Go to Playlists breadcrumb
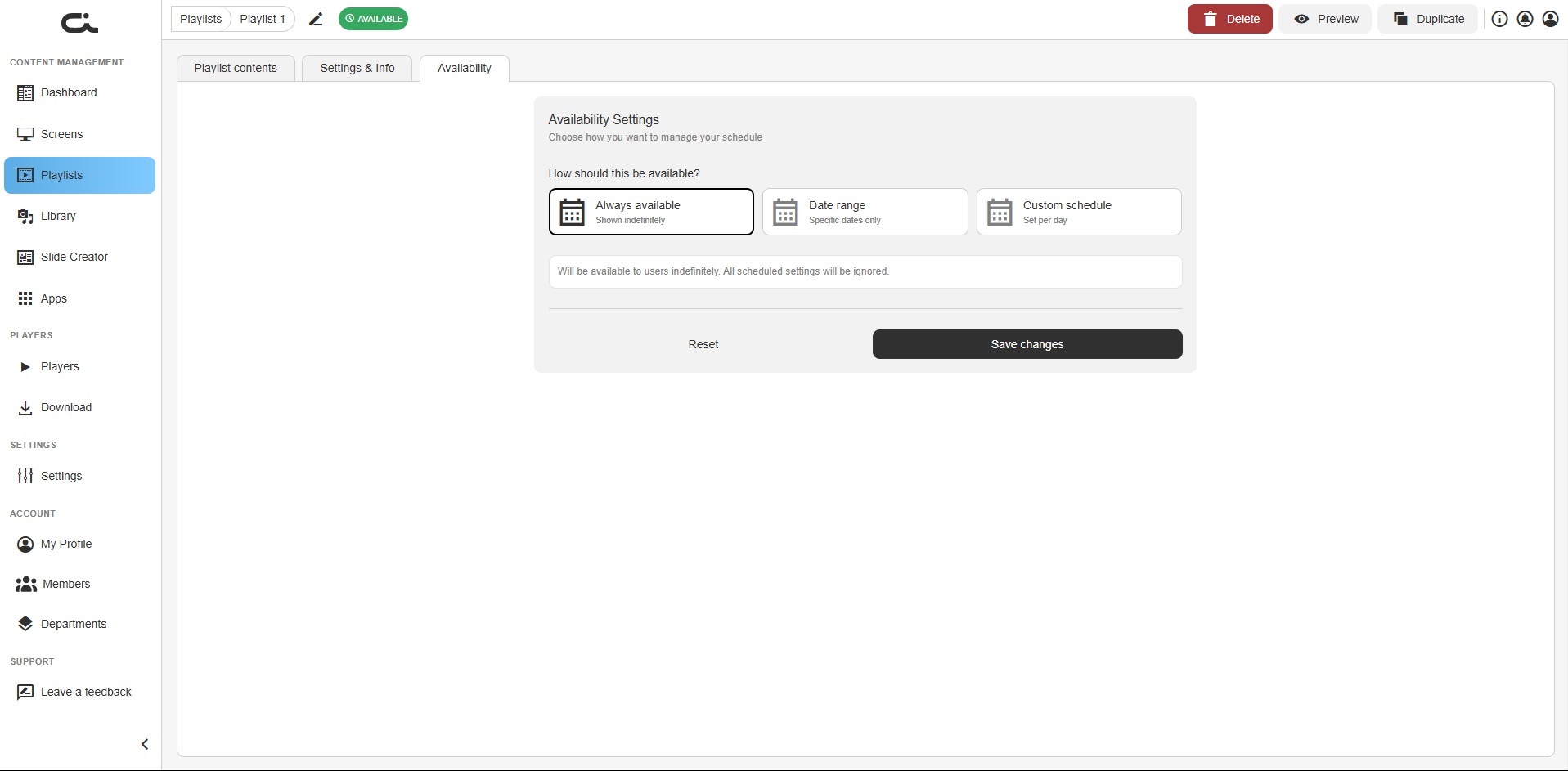This screenshot has height=771, width=1568. click(x=200, y=19)
